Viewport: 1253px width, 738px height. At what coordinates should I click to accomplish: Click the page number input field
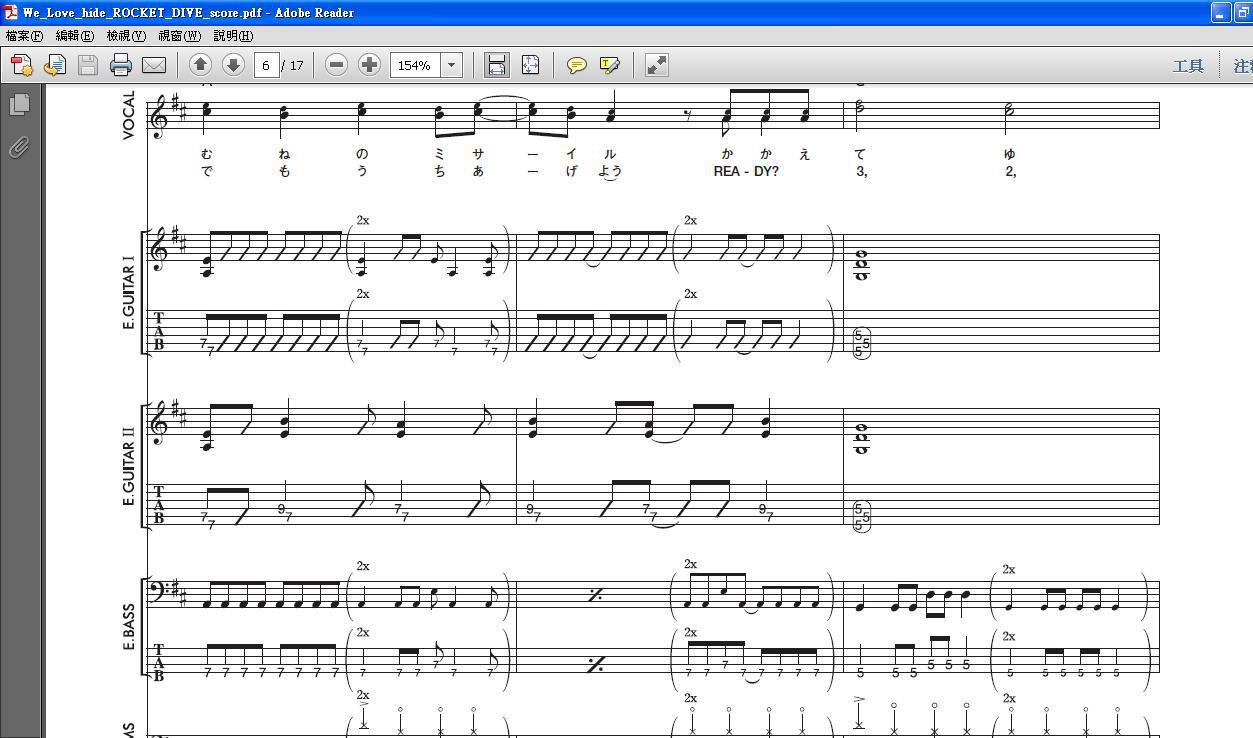pos(266,65)
